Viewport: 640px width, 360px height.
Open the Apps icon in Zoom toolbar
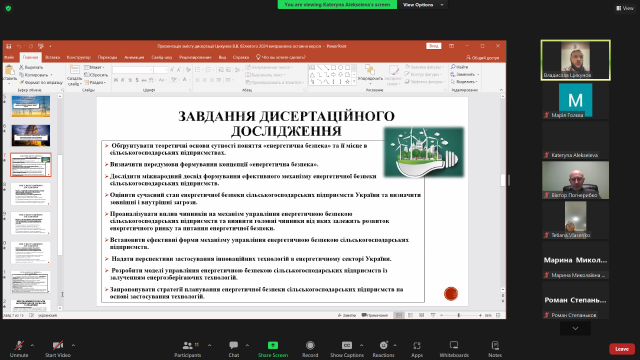coord(417,345)
